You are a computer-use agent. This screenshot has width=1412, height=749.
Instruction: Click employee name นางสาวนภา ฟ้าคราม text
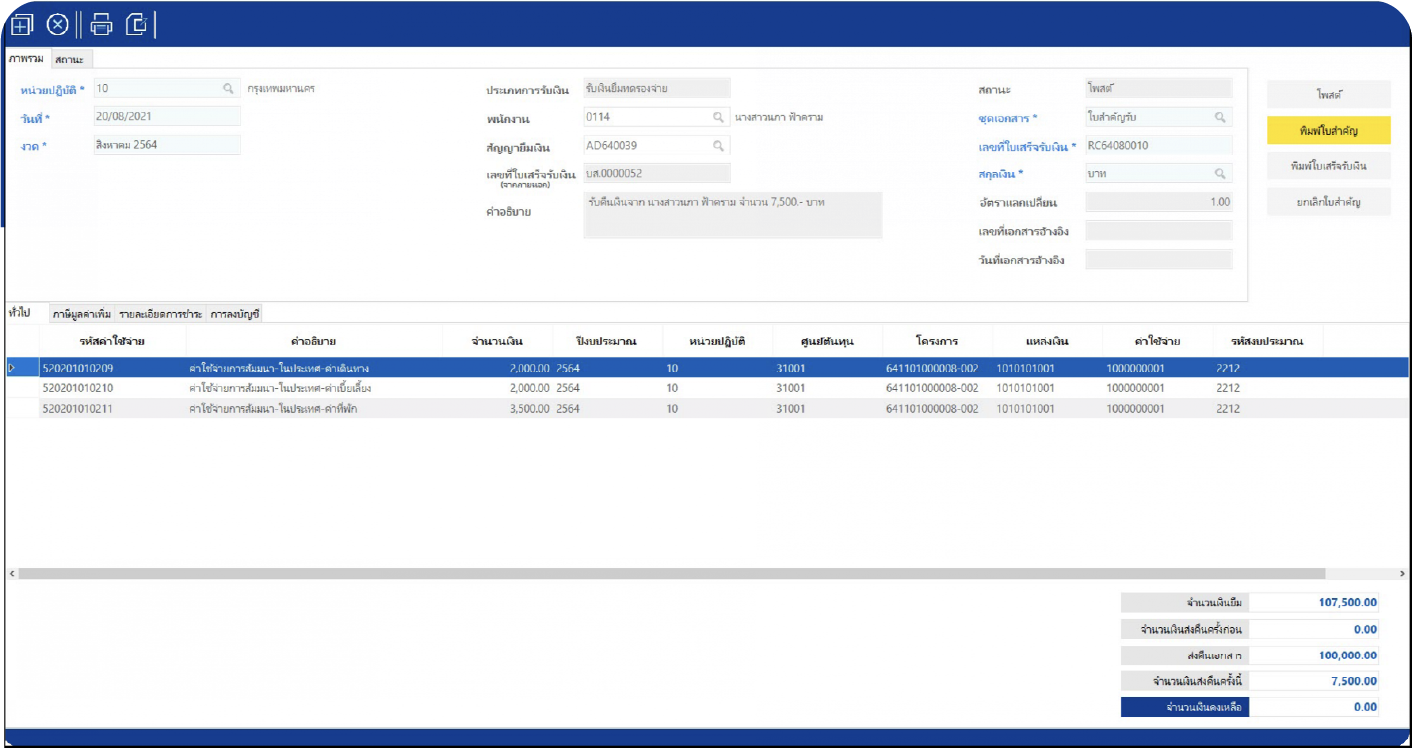(778, 117)
